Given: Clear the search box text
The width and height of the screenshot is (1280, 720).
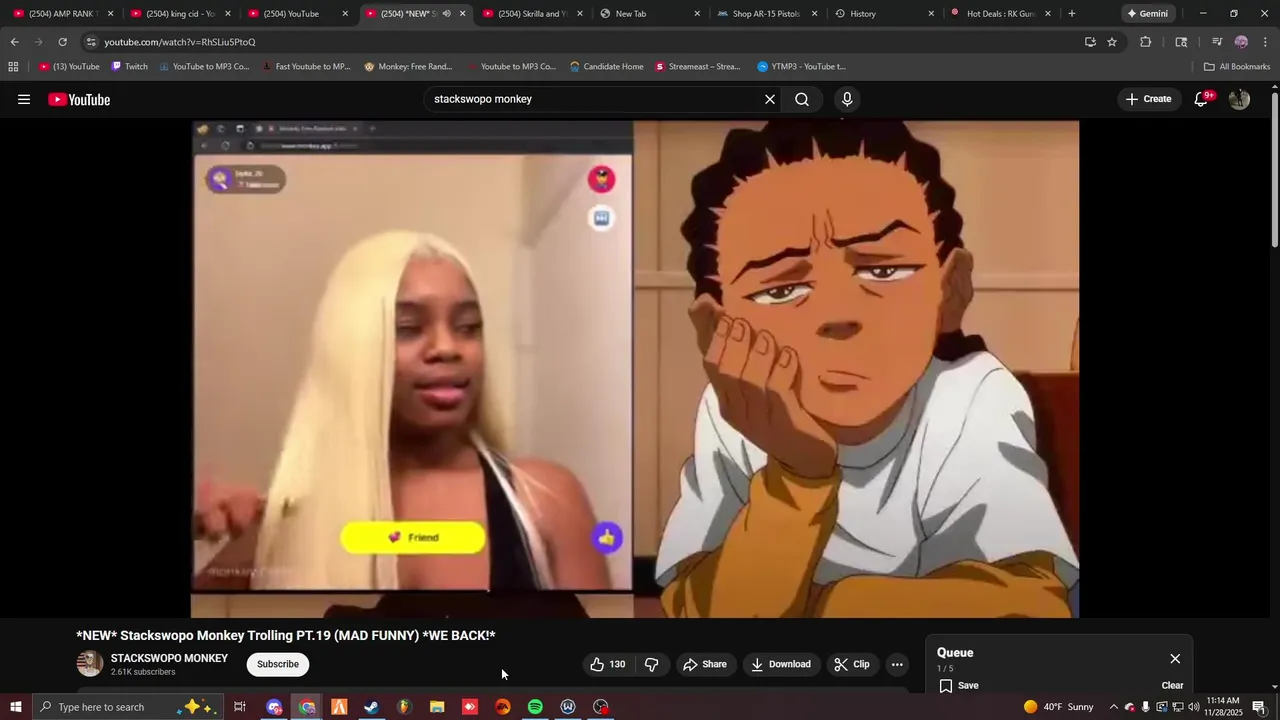Looking at the screenshot, I should click(x=770, y=99).
